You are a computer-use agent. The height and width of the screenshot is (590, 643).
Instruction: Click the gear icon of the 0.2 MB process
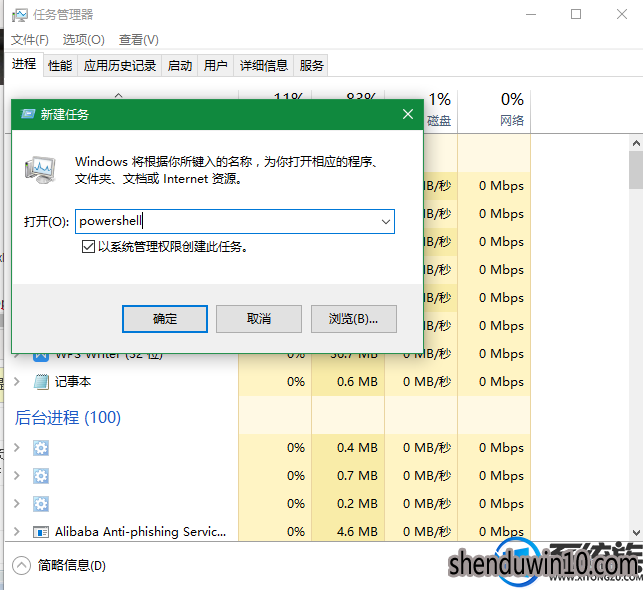point(41,503)
